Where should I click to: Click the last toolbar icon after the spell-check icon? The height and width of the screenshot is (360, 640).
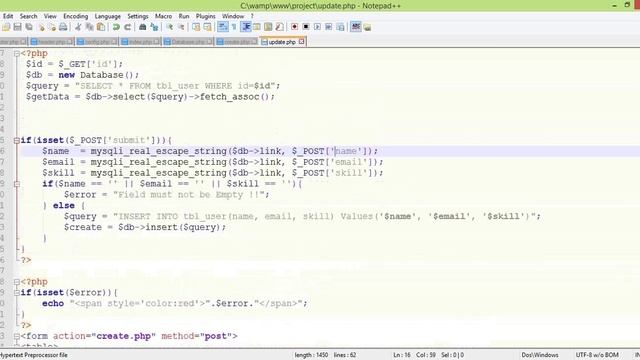click(367, 27)
